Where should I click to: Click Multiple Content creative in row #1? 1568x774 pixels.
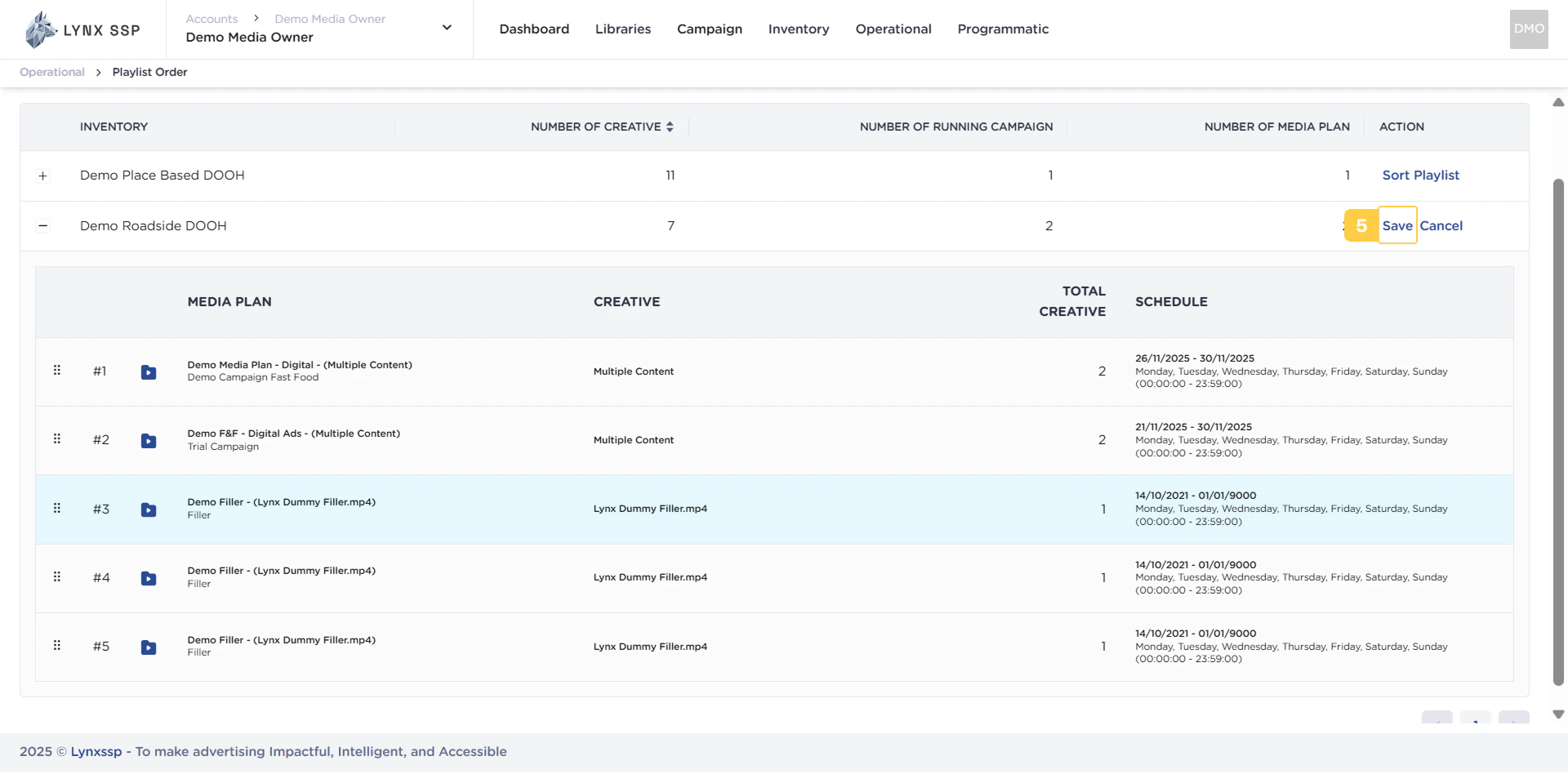(x=634, y=371)
